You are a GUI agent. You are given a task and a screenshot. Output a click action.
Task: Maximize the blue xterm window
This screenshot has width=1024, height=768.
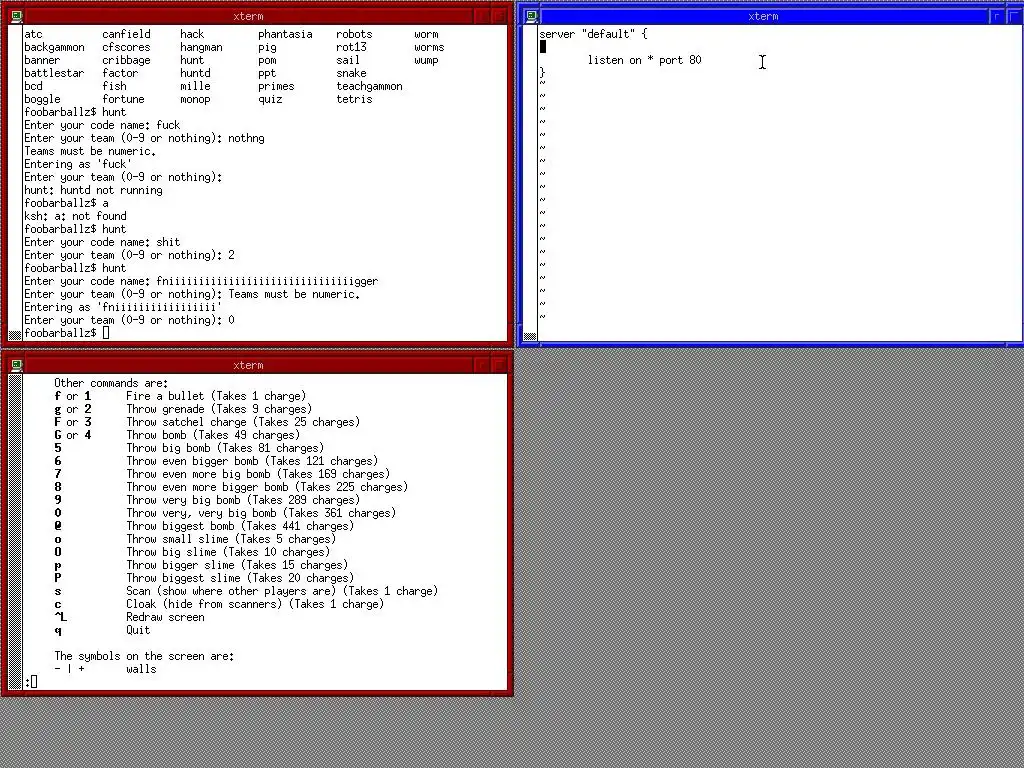[x=1014, y=16]
